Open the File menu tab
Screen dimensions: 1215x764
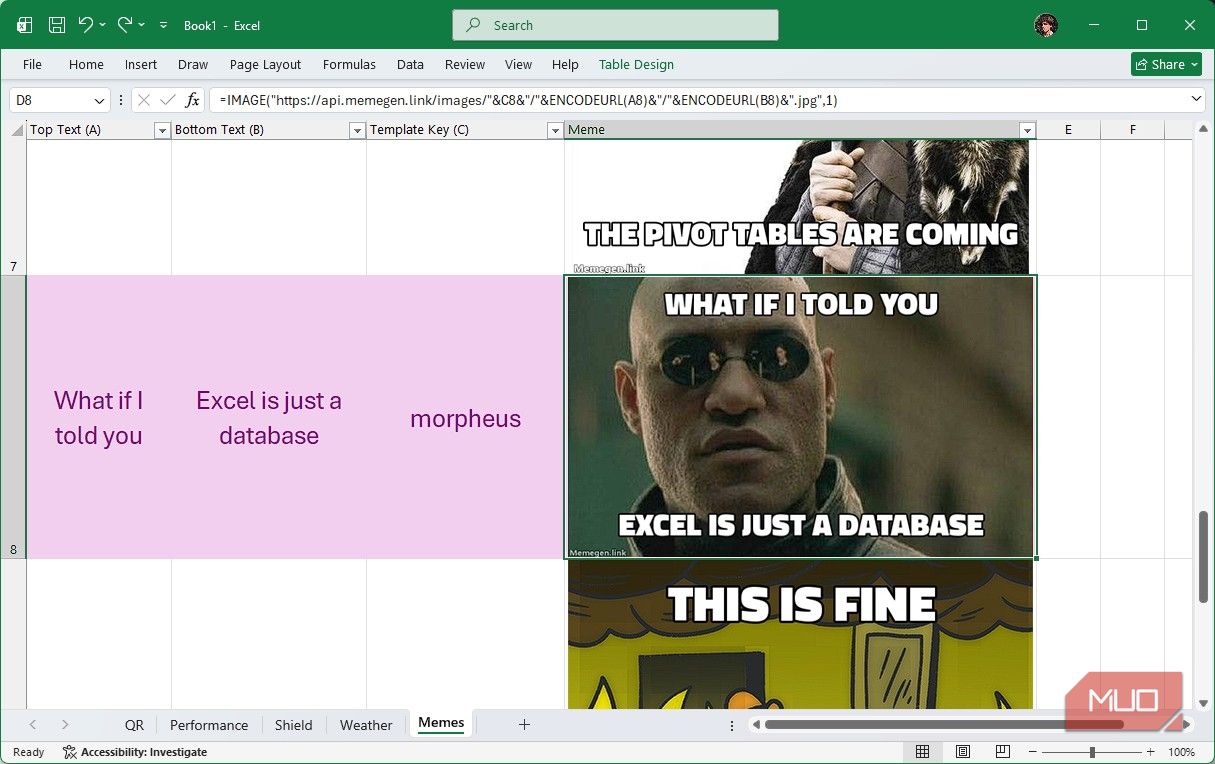click(32, 64)
